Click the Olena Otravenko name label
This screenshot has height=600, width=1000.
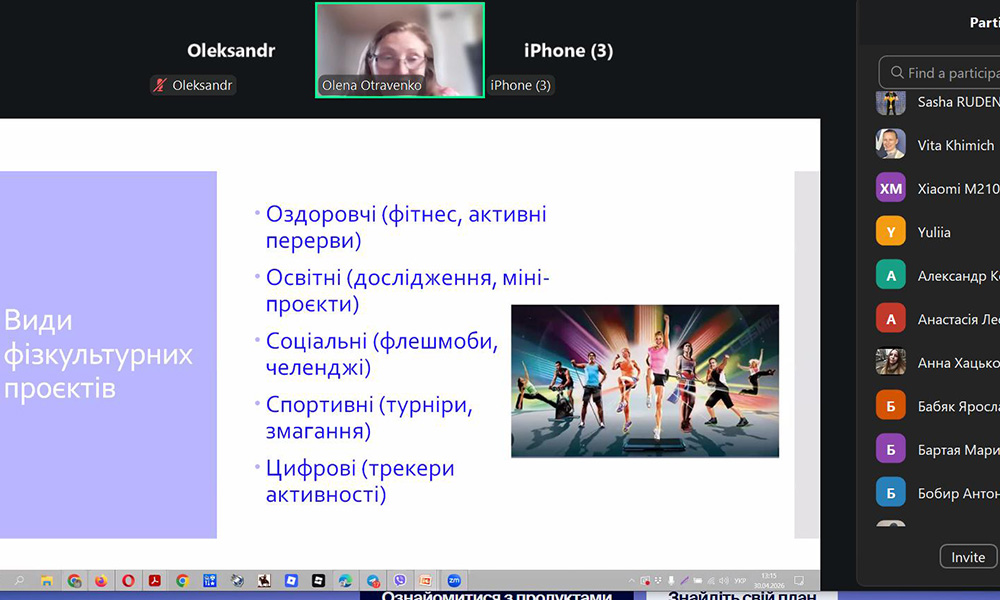tap(371, 85)
